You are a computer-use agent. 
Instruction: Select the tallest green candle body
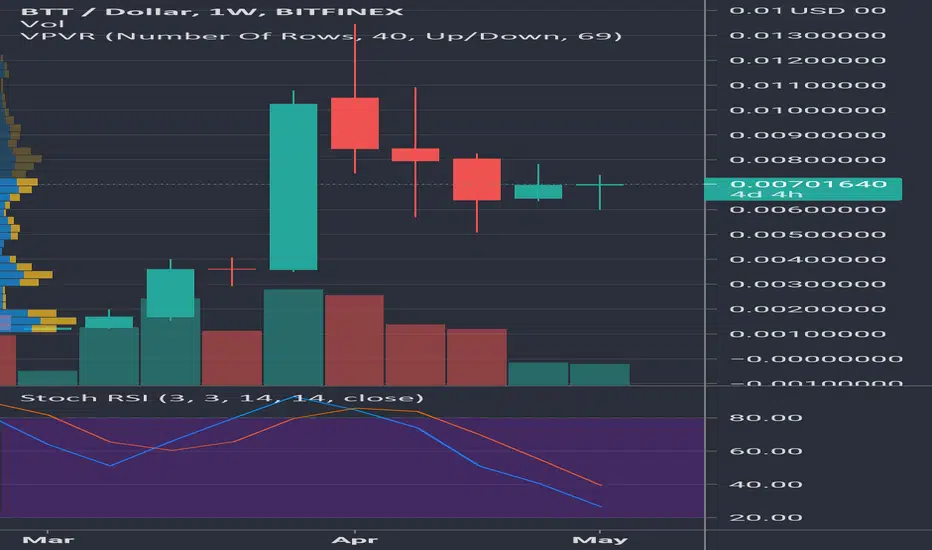pos(293,187)
